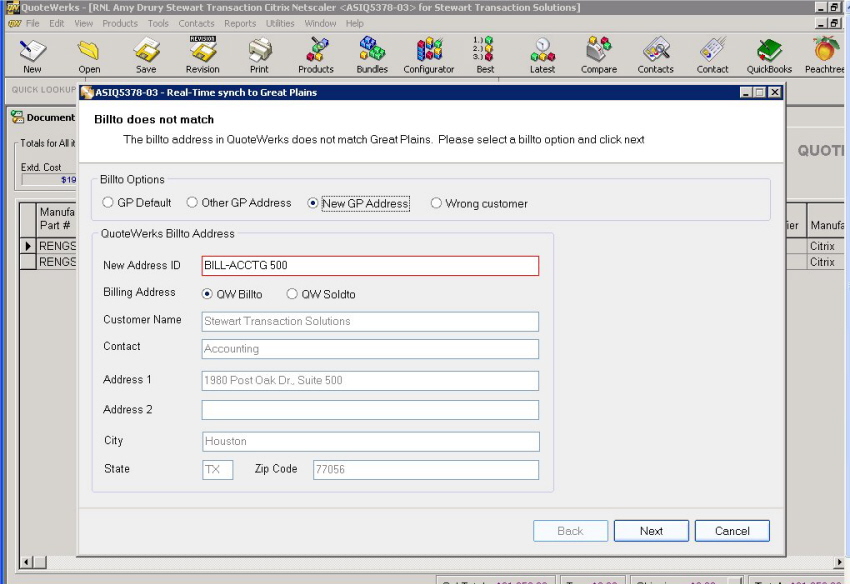
Task: Click the Document tab icon in QuoteWerks
Action: coord(17,117)
